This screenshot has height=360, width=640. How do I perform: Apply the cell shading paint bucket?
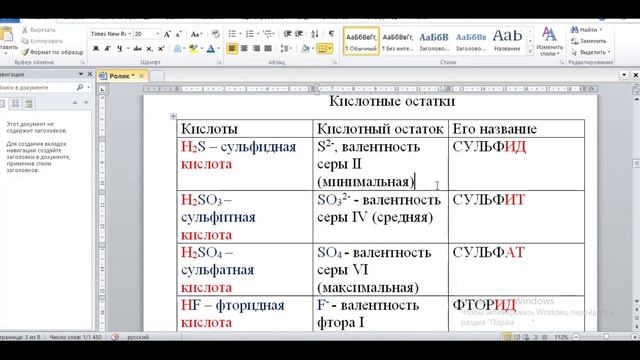[x=305, y=49]
